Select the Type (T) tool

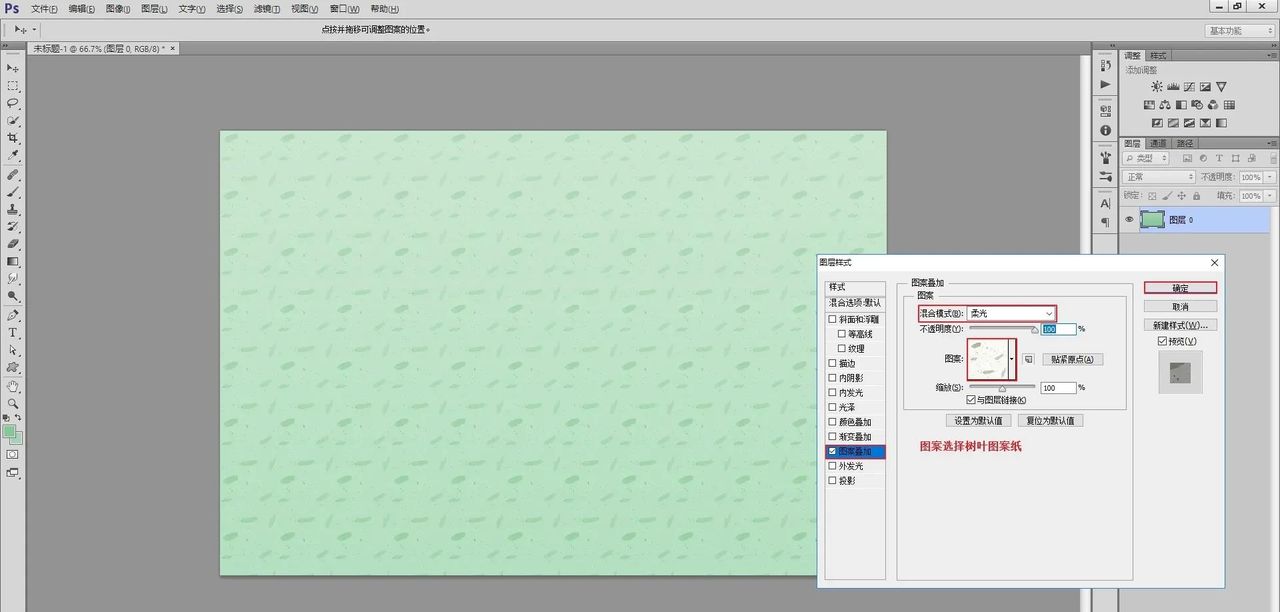(13, 332)
